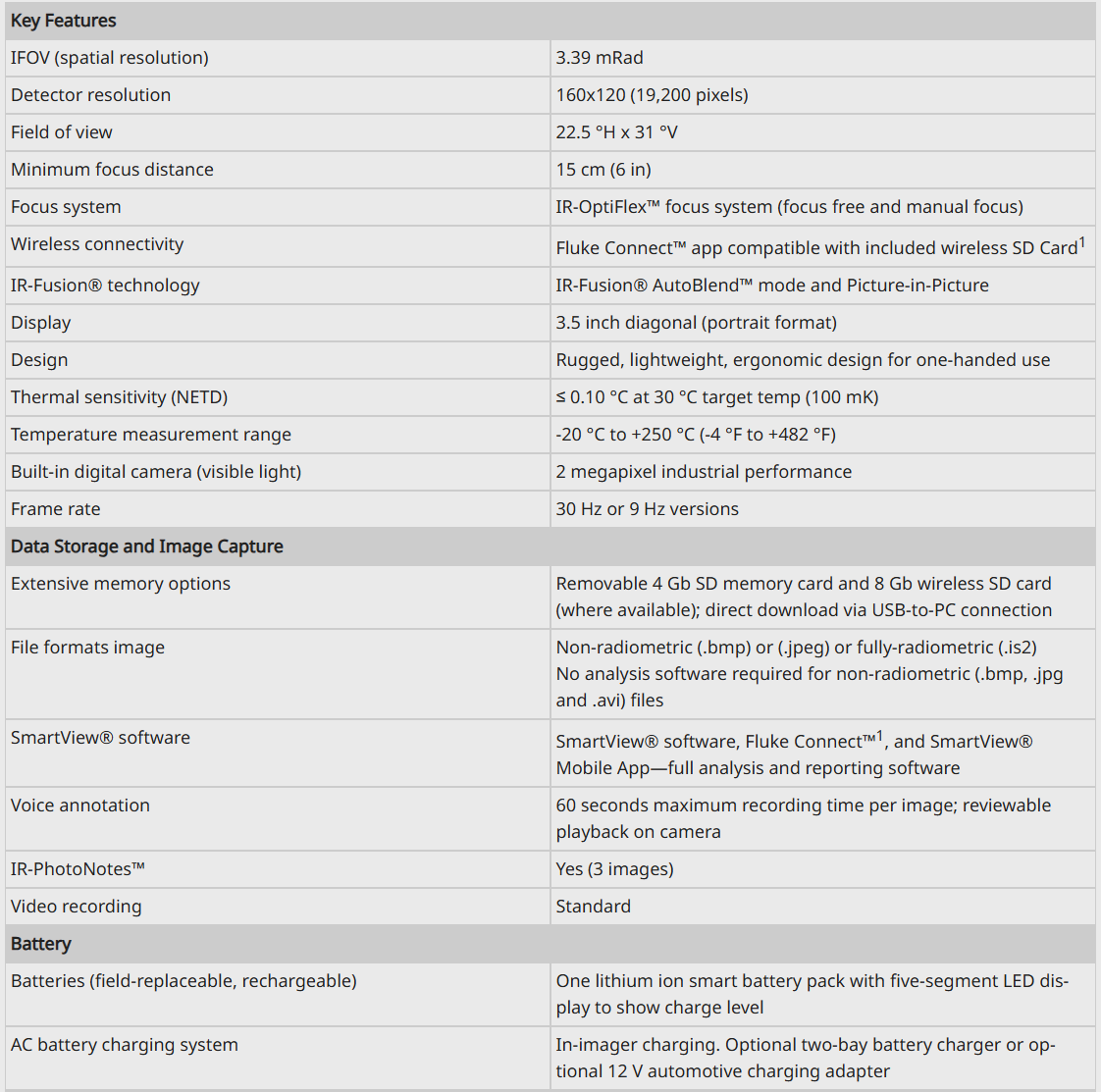Click the 30 Hz or 9 Hz versions text
The height and width of the screenshot is (1092, 1101).
point(647,509)
